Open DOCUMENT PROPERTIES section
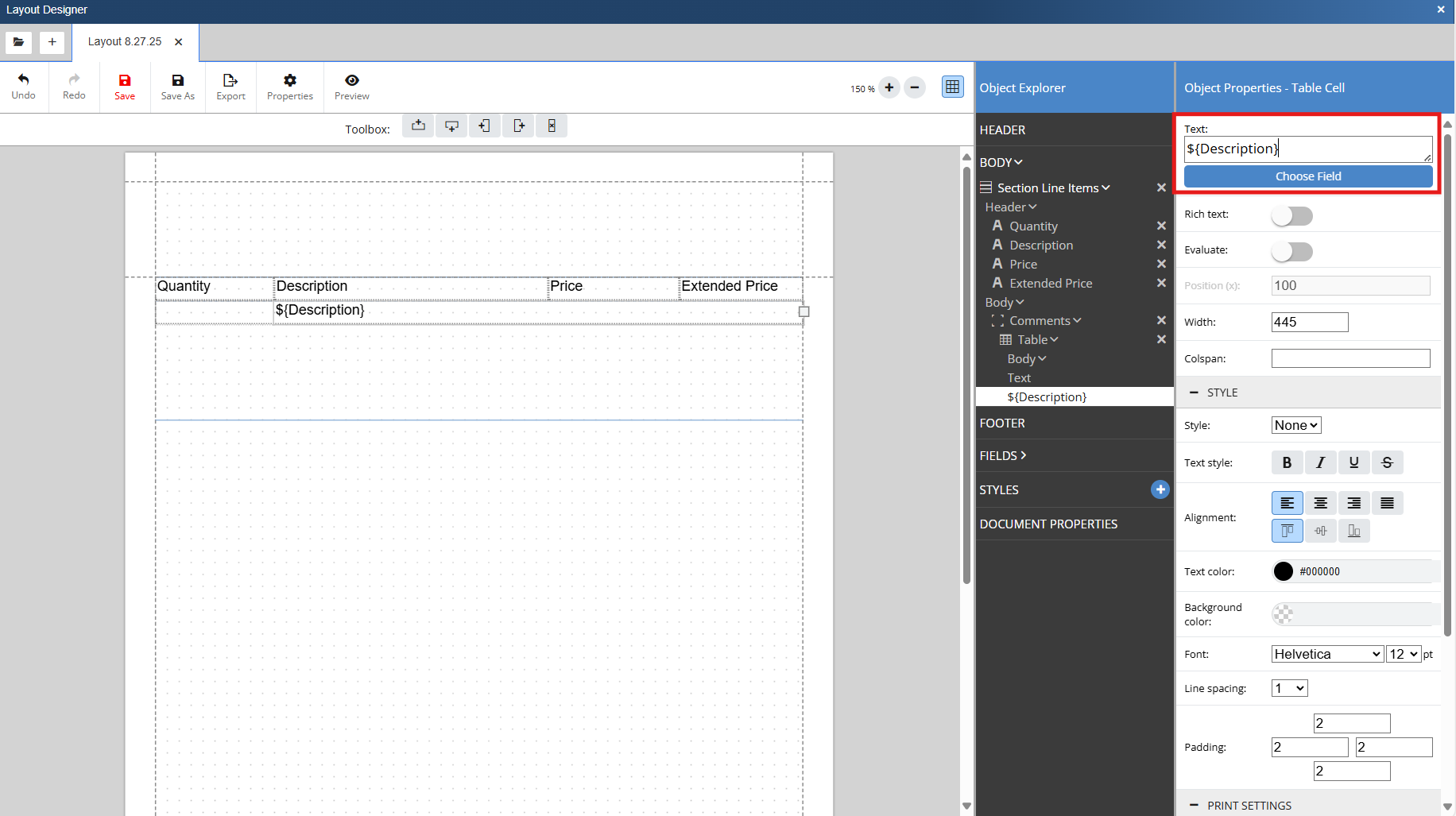 pos(1048,524)
